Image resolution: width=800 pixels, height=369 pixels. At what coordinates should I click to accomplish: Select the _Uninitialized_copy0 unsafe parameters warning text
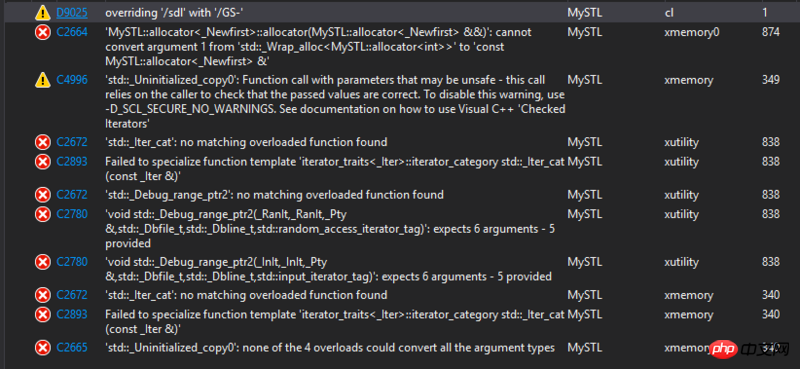pos(335,102)
